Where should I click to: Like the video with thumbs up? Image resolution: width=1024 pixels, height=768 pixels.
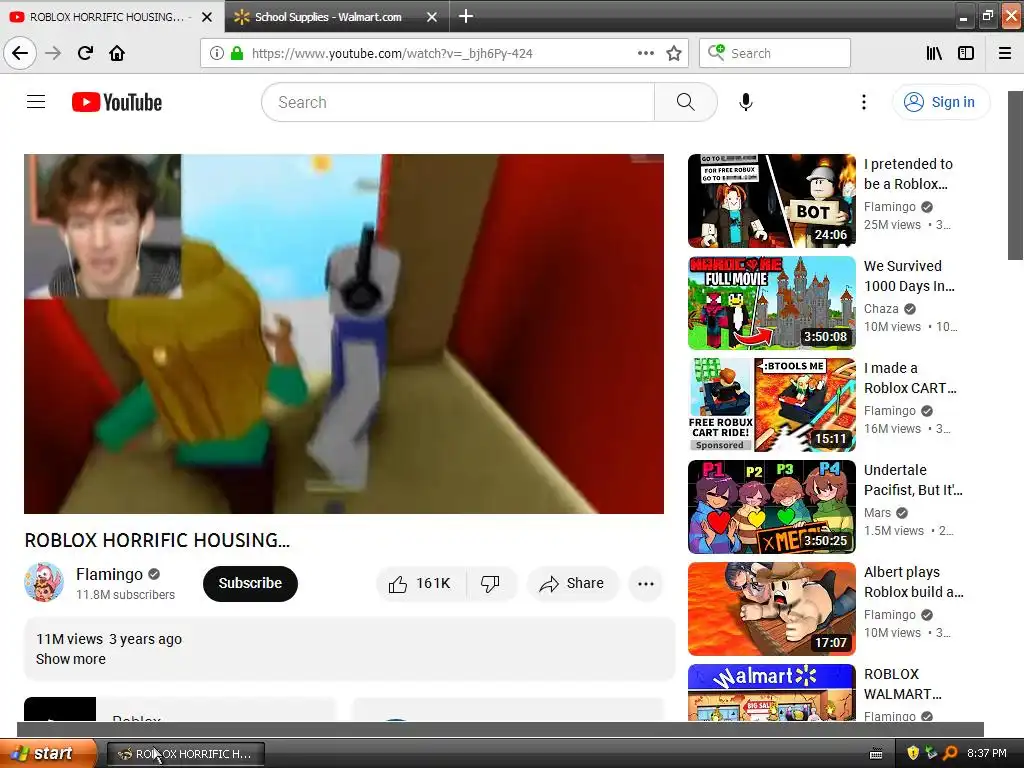click(x=421, y=583)
